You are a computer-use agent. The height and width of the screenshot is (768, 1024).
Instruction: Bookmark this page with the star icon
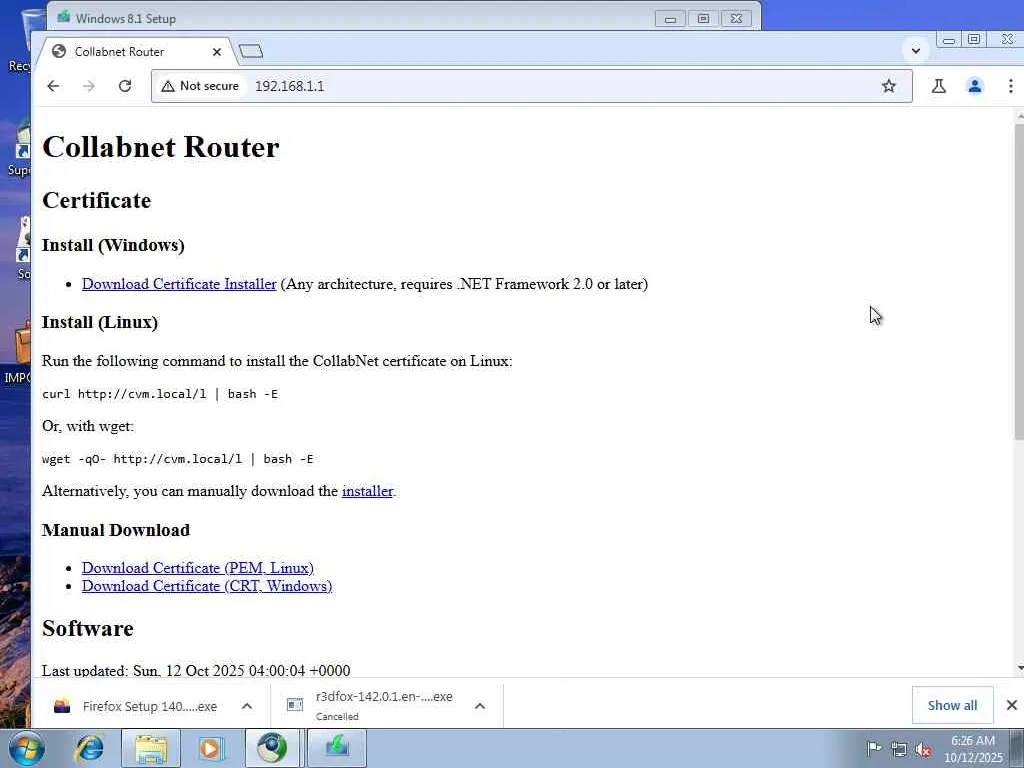[x=889, y=86]
